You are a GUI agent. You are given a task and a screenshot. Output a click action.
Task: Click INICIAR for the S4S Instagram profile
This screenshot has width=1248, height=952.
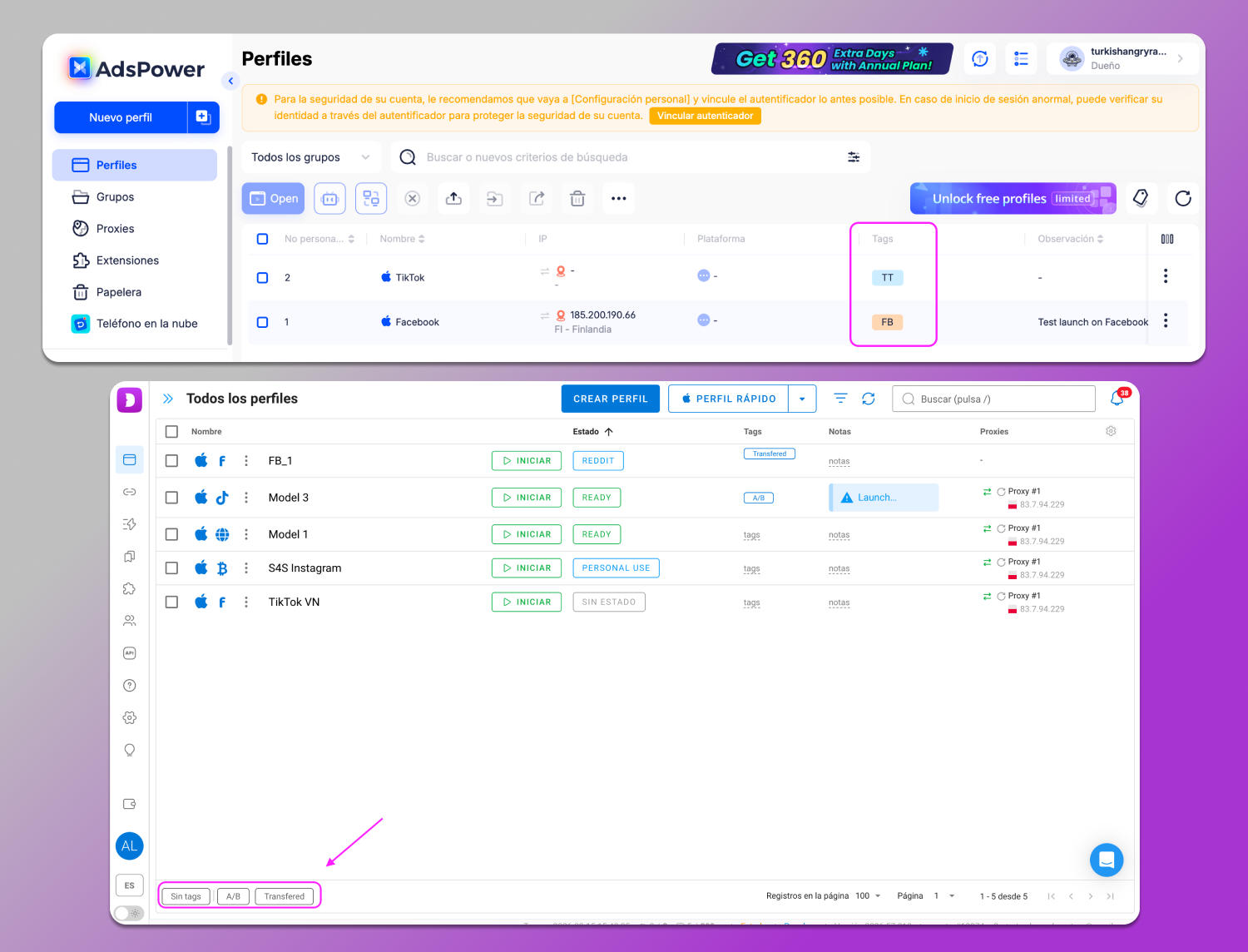tap(526, 568)
